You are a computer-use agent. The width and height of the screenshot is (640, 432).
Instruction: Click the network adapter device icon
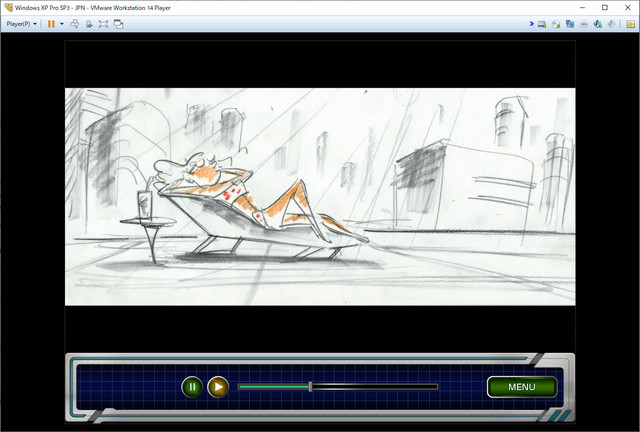point(570,24)
